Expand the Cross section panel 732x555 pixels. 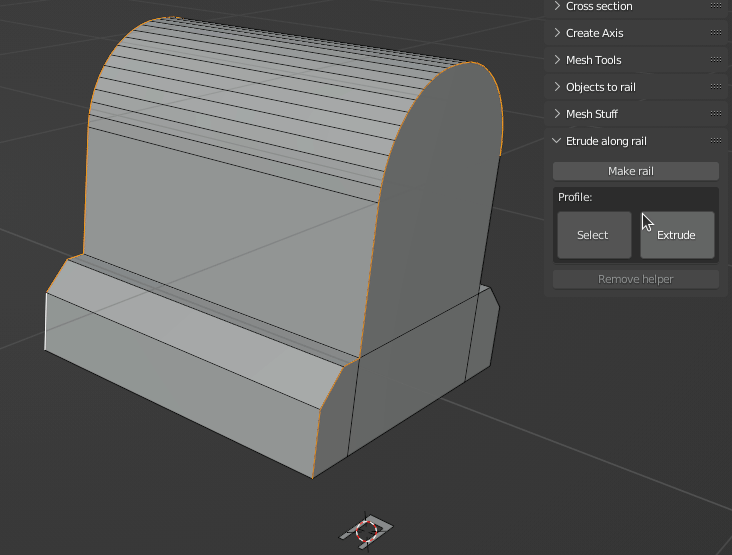click(x=599, y=6)
